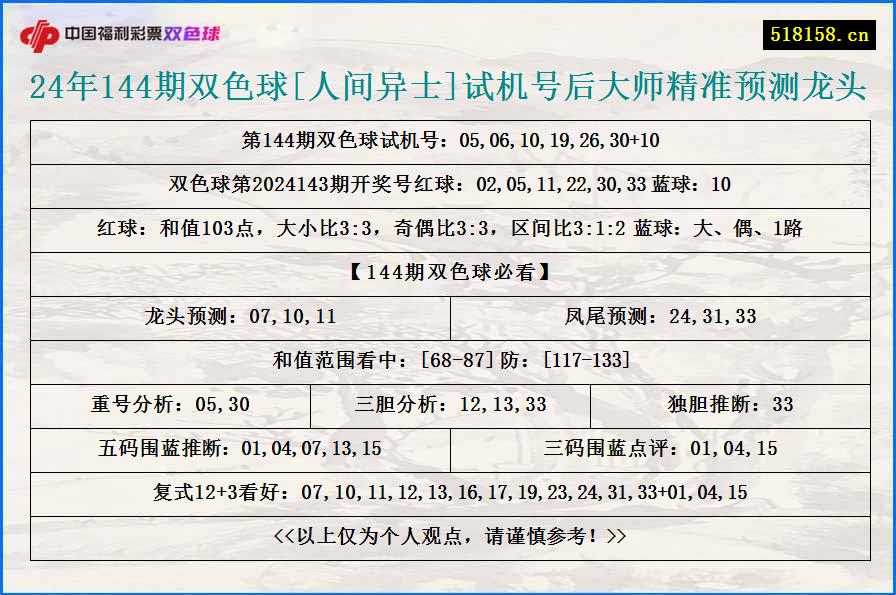
Task: Select the 五码围蓝推断 prediction cell
Action: 242,448
